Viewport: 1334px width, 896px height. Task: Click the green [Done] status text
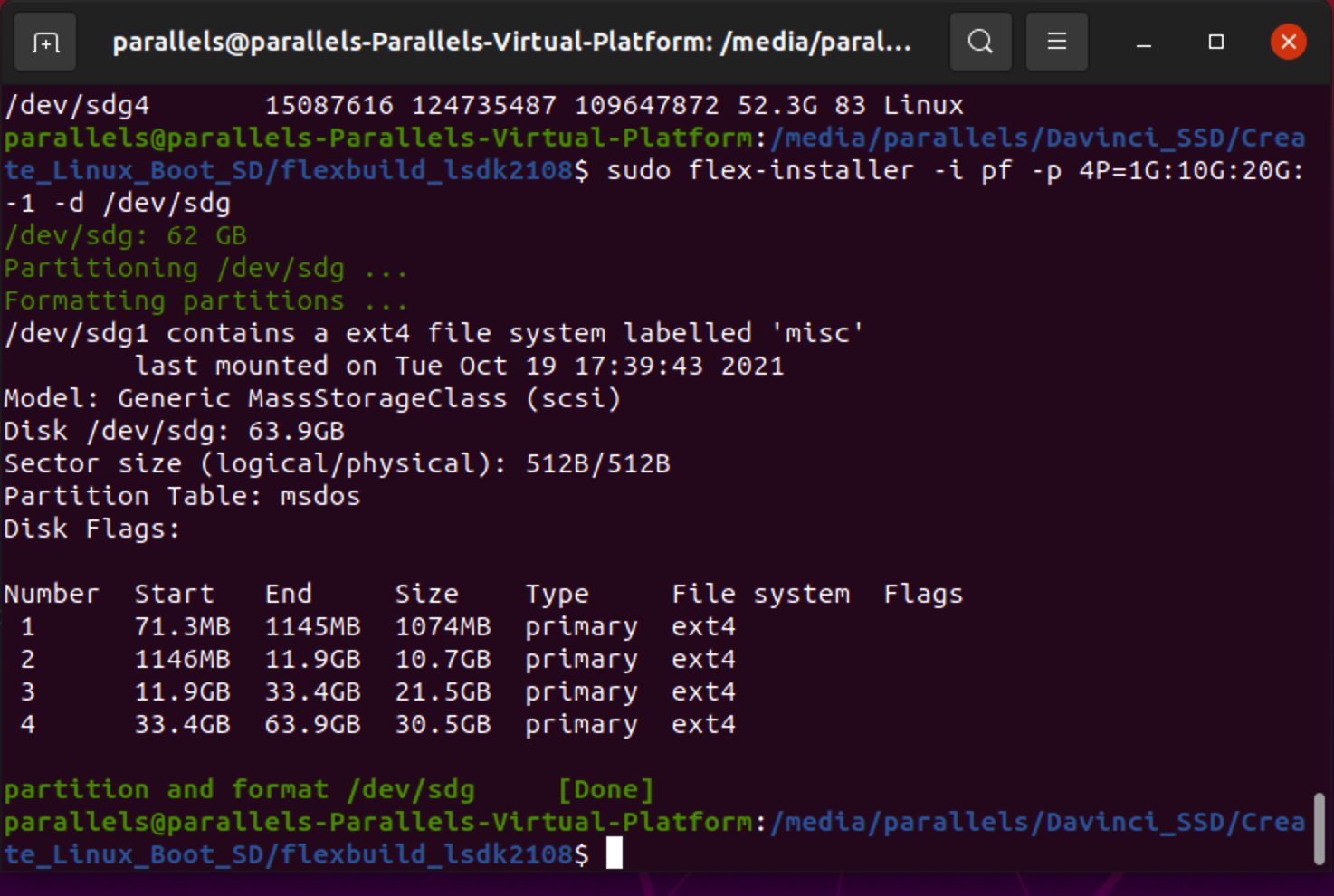click(605, 789)
